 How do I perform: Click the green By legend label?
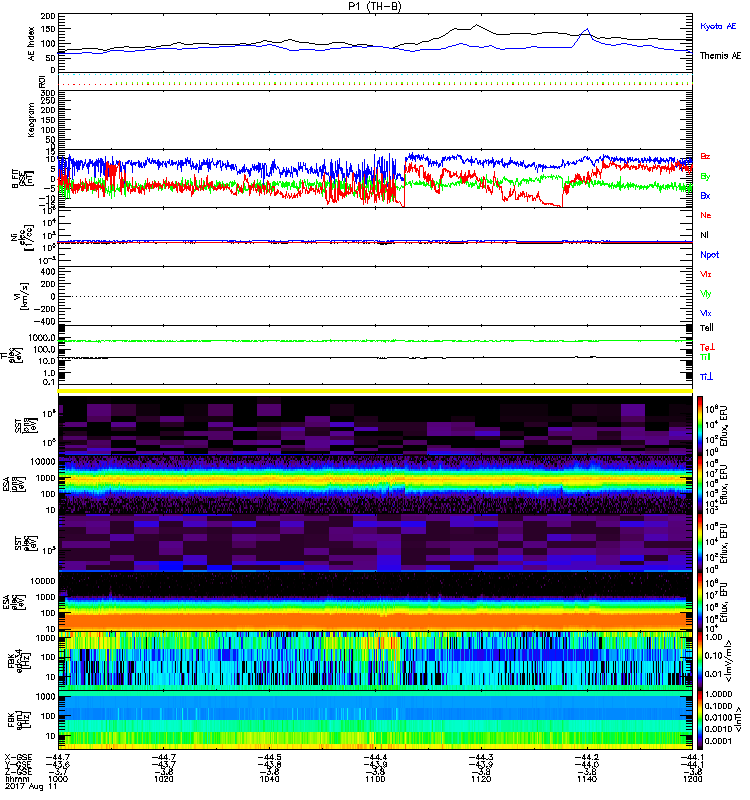[x=705, y=177]
